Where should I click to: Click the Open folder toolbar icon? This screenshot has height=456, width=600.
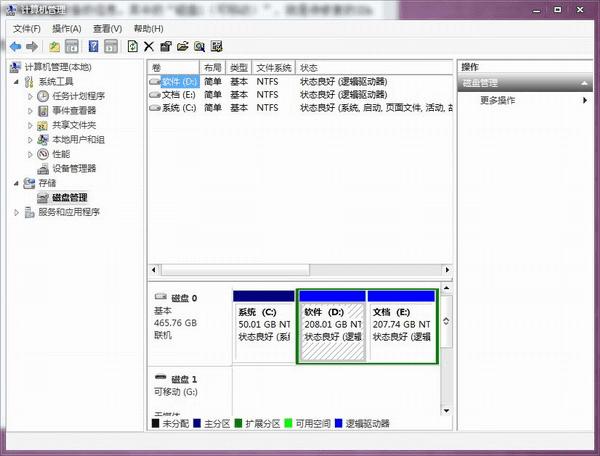click(x=183, y=47)
